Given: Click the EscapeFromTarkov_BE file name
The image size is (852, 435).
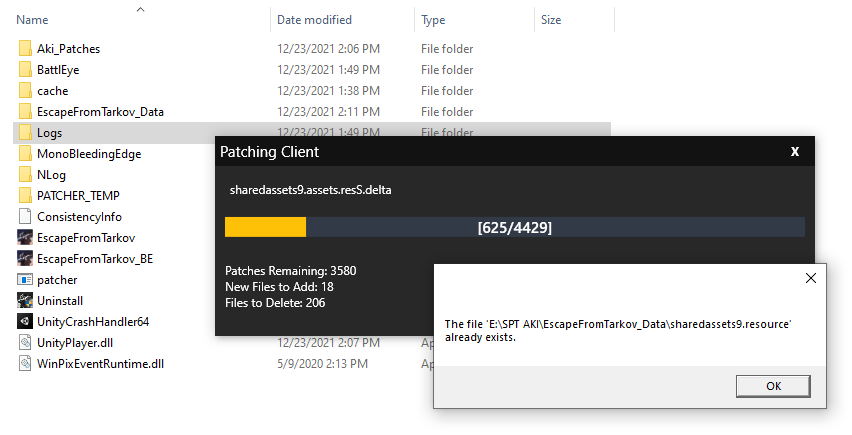Looking at the screenshot, I should tap(95, 259).
